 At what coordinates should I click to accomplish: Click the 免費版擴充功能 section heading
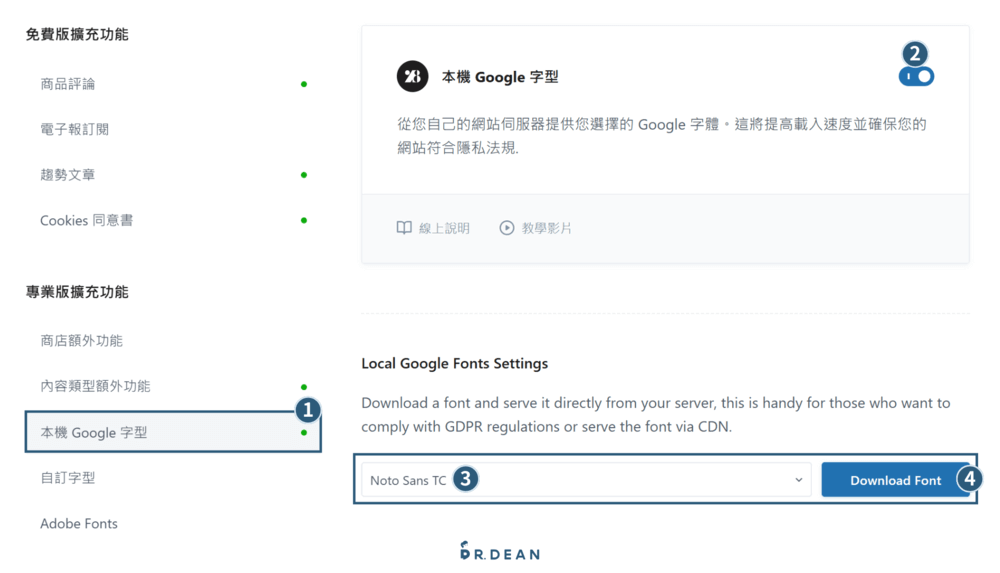coord(77,34)
